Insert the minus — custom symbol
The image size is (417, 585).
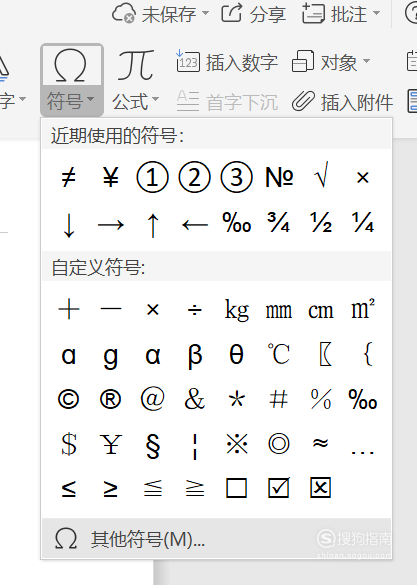tap(111, 309)
